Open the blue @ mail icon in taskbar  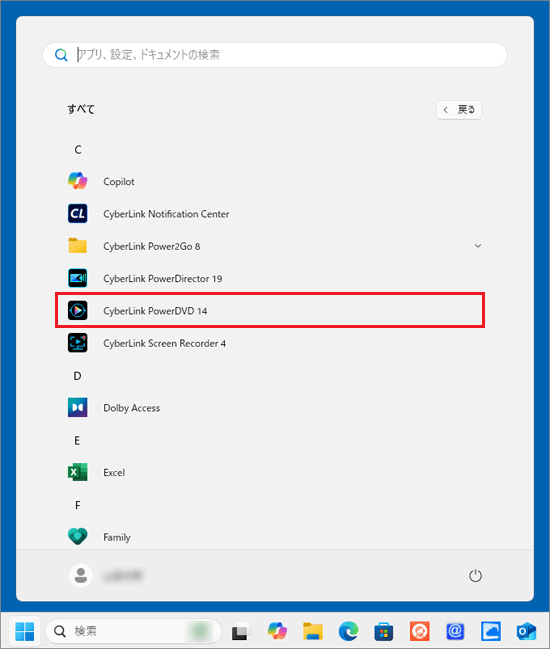[455, 631]
